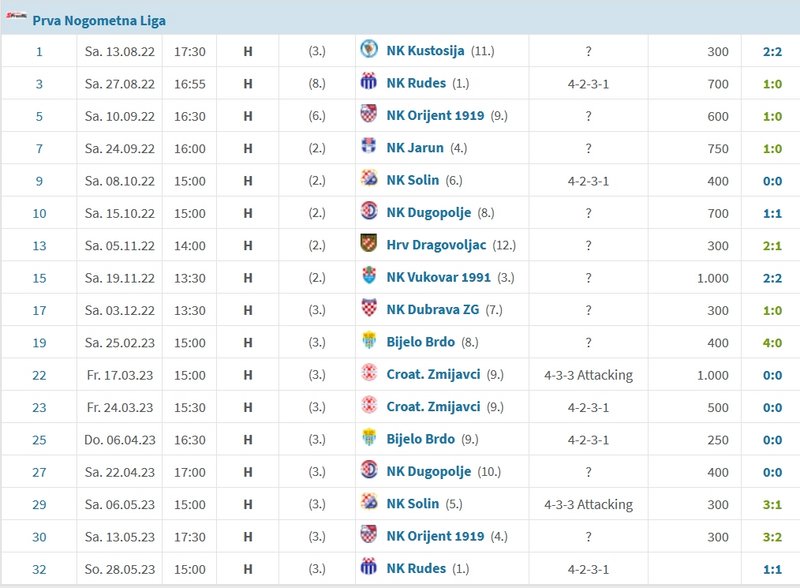Open Bijelo Brdo link in 25.02.23 row
This screenshot has width=800, height=588.
click(x=420, y=341)
